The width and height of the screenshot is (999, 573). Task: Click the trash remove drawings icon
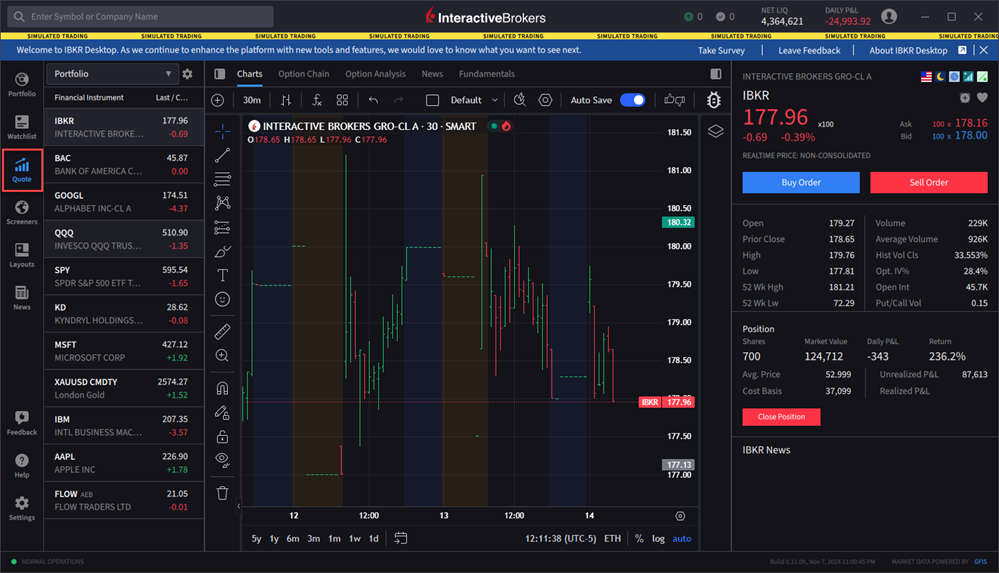[x=222, y=493]
